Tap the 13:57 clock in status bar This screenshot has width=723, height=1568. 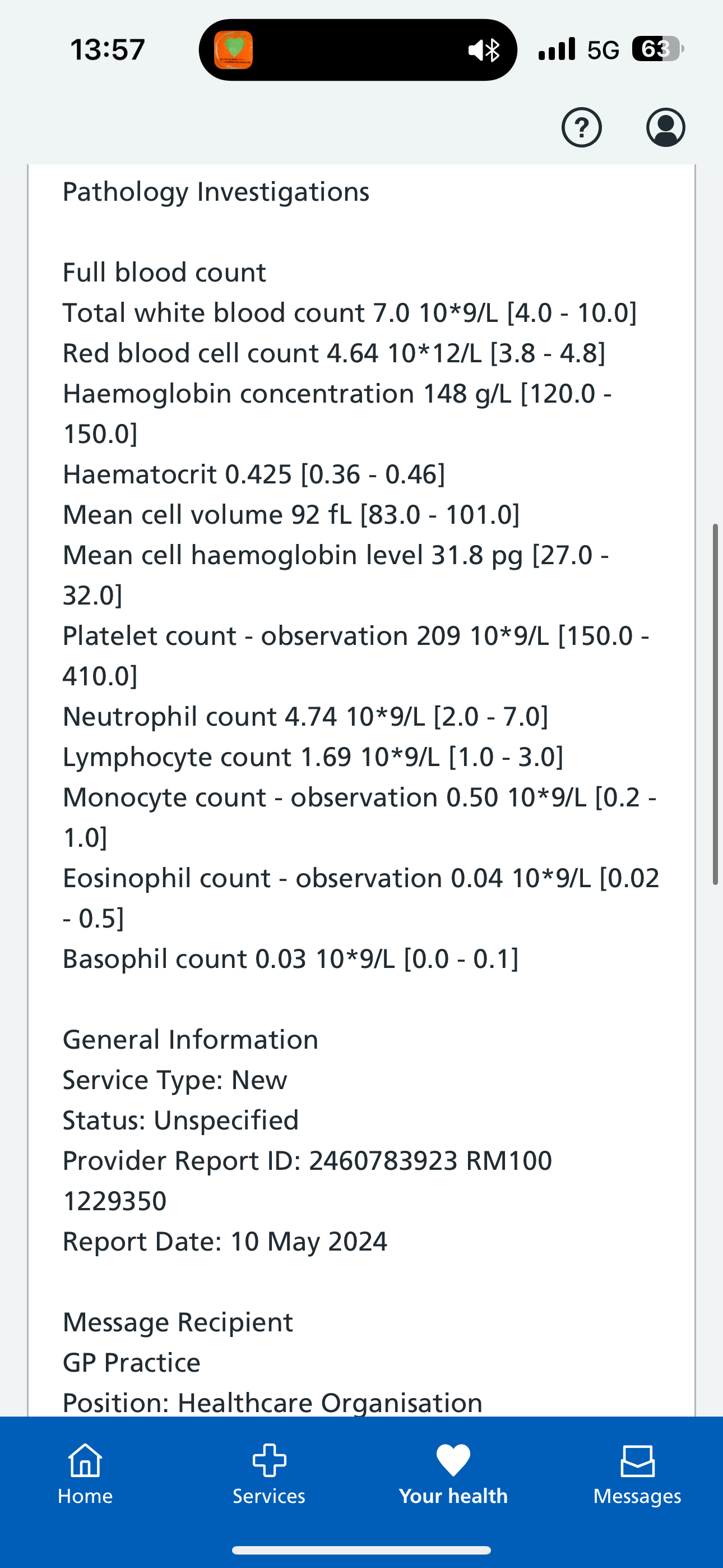108,49
